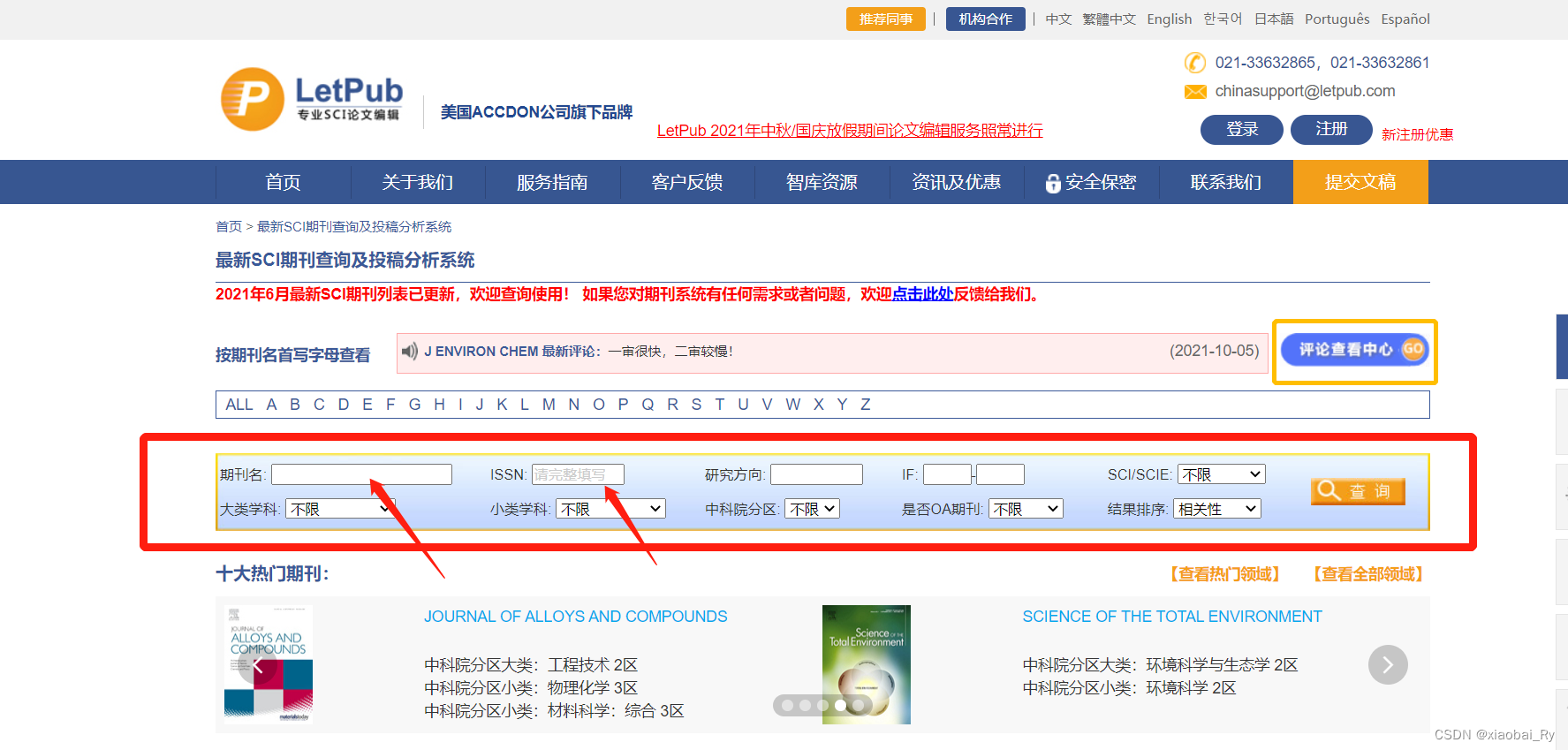Screen dimensions: 1568x750
Task: Click the speaker icon before J ENVIRON CHEM
Action: pos(410,352)
